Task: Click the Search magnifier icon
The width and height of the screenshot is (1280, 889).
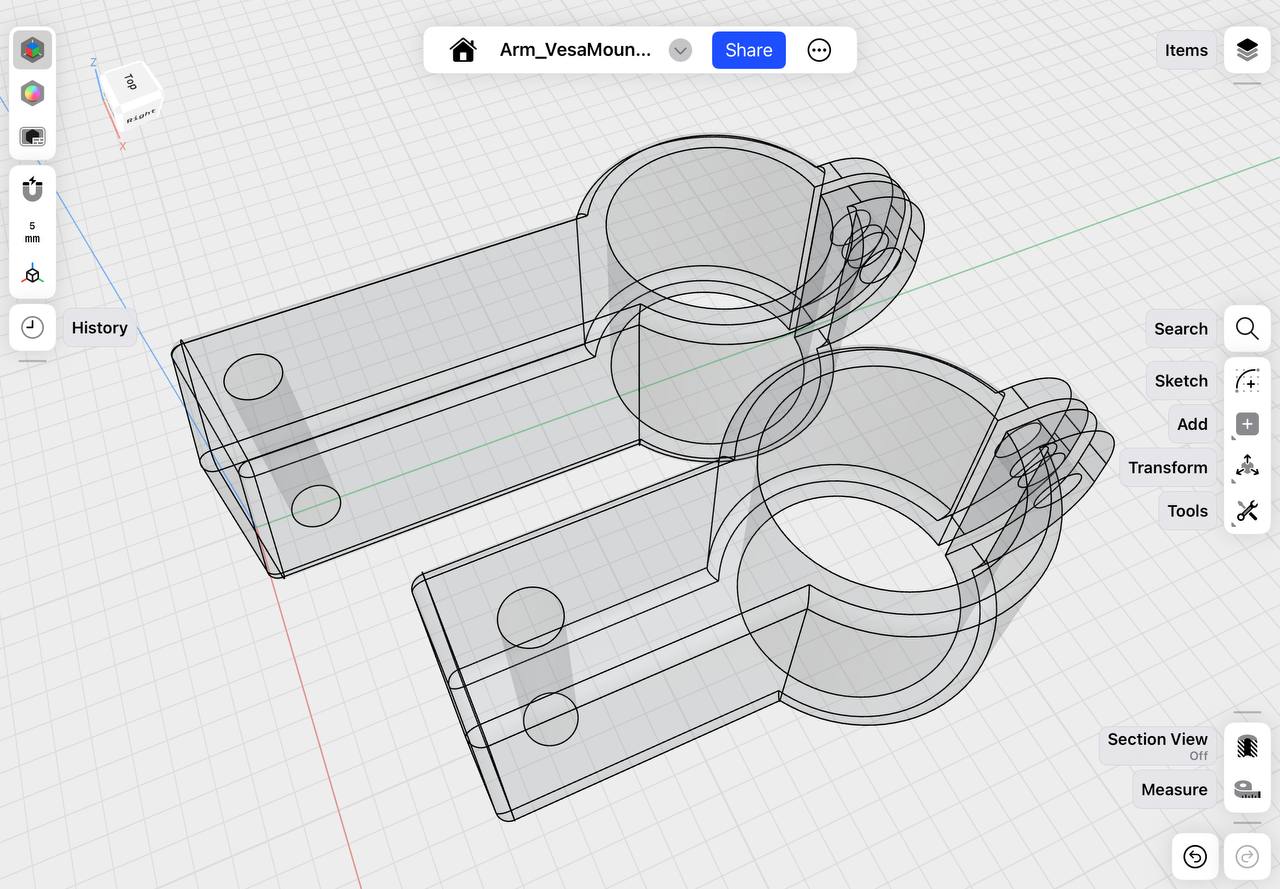Action: click(x=1246, y=329)
